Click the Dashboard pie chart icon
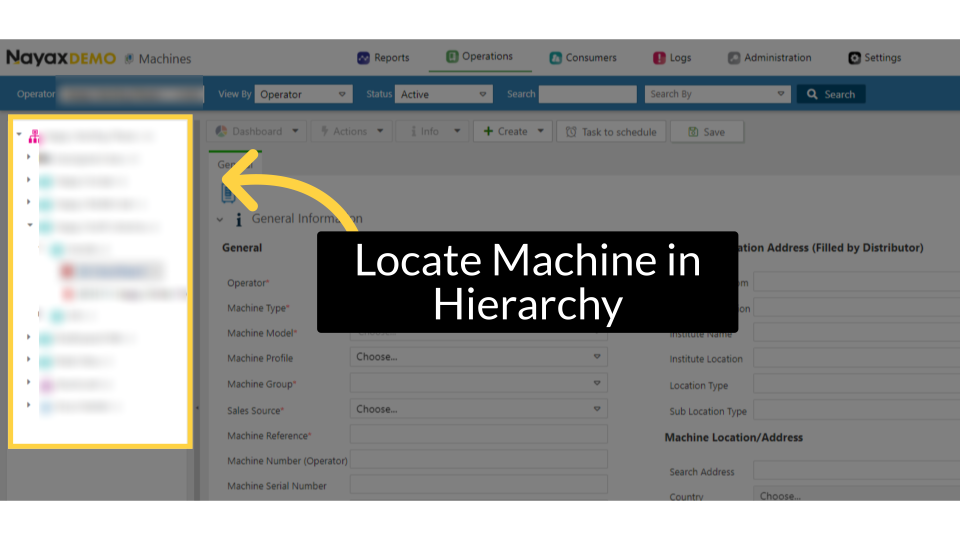960x540 pixels. (x=222, y=132)
